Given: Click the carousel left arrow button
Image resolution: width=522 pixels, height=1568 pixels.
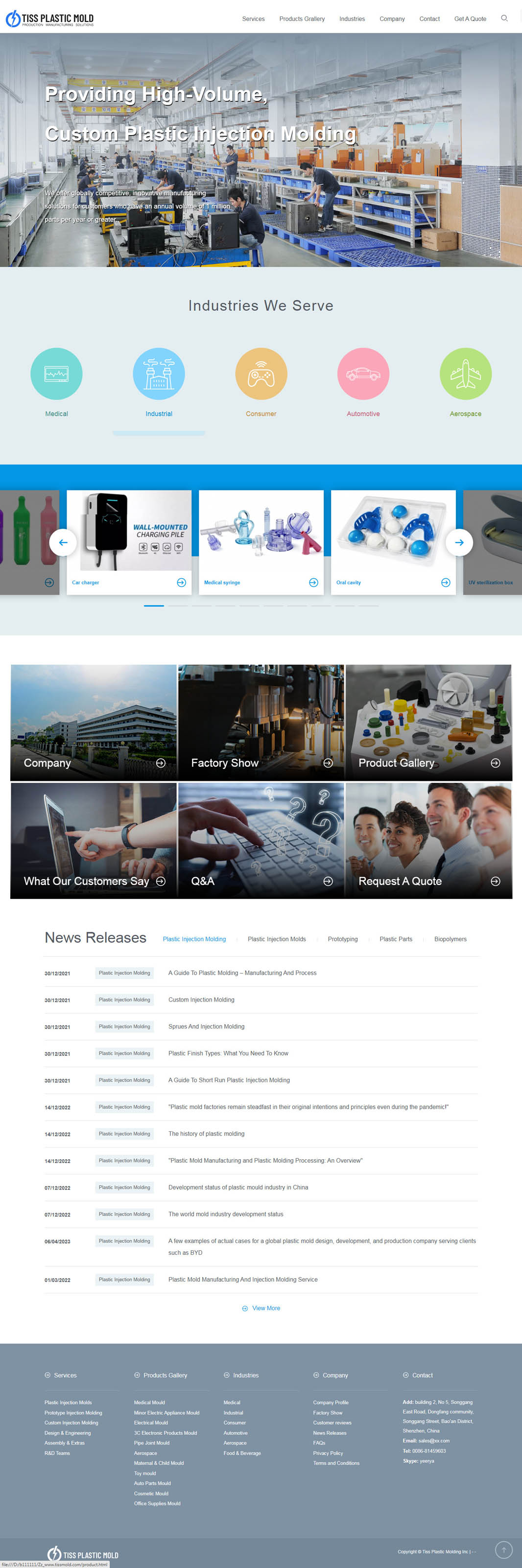Looking at the screenshot, I should (63, 542).
